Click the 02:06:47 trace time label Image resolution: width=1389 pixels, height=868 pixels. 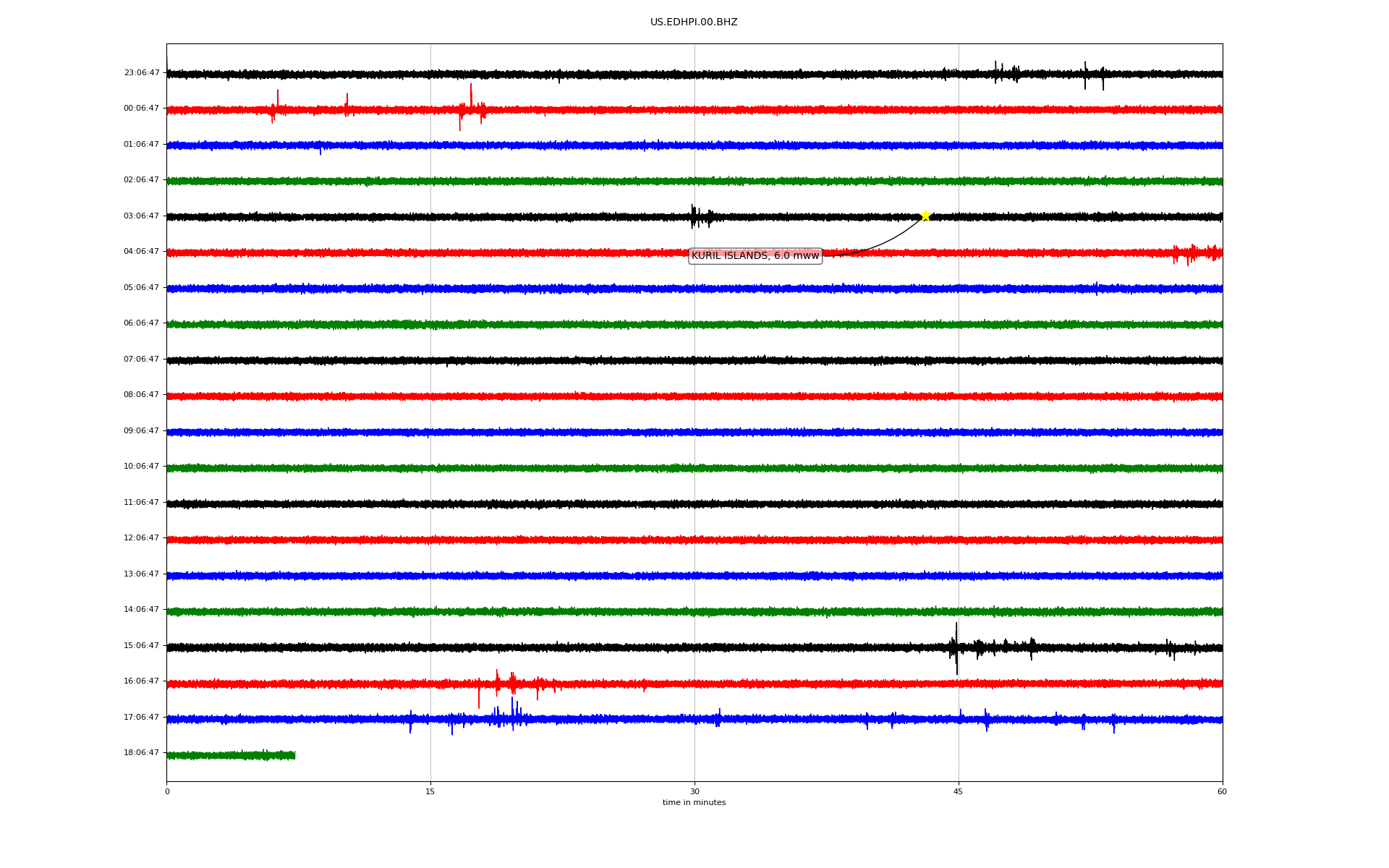[141, 180]
